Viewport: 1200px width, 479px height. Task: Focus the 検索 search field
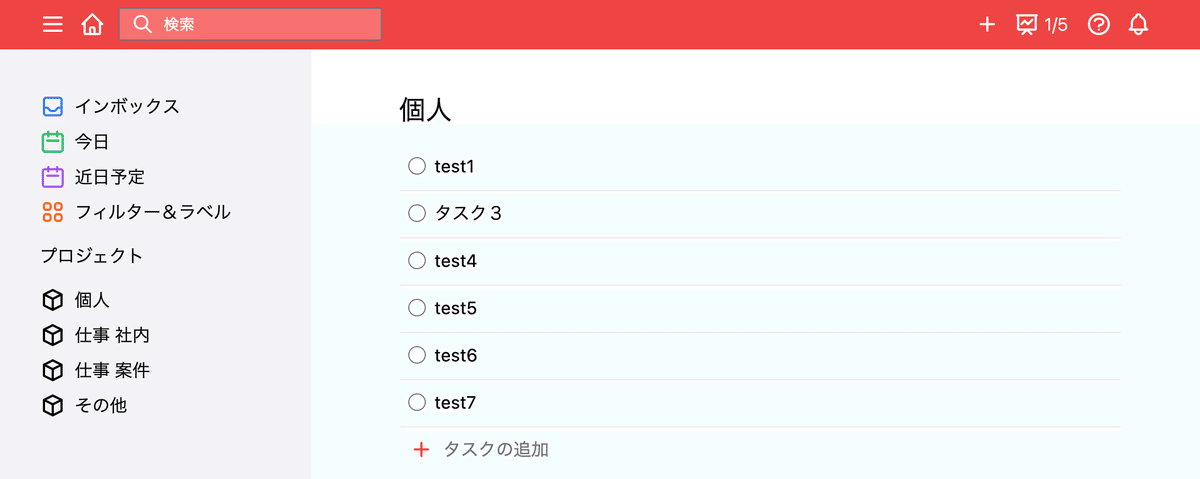point(250,24)
